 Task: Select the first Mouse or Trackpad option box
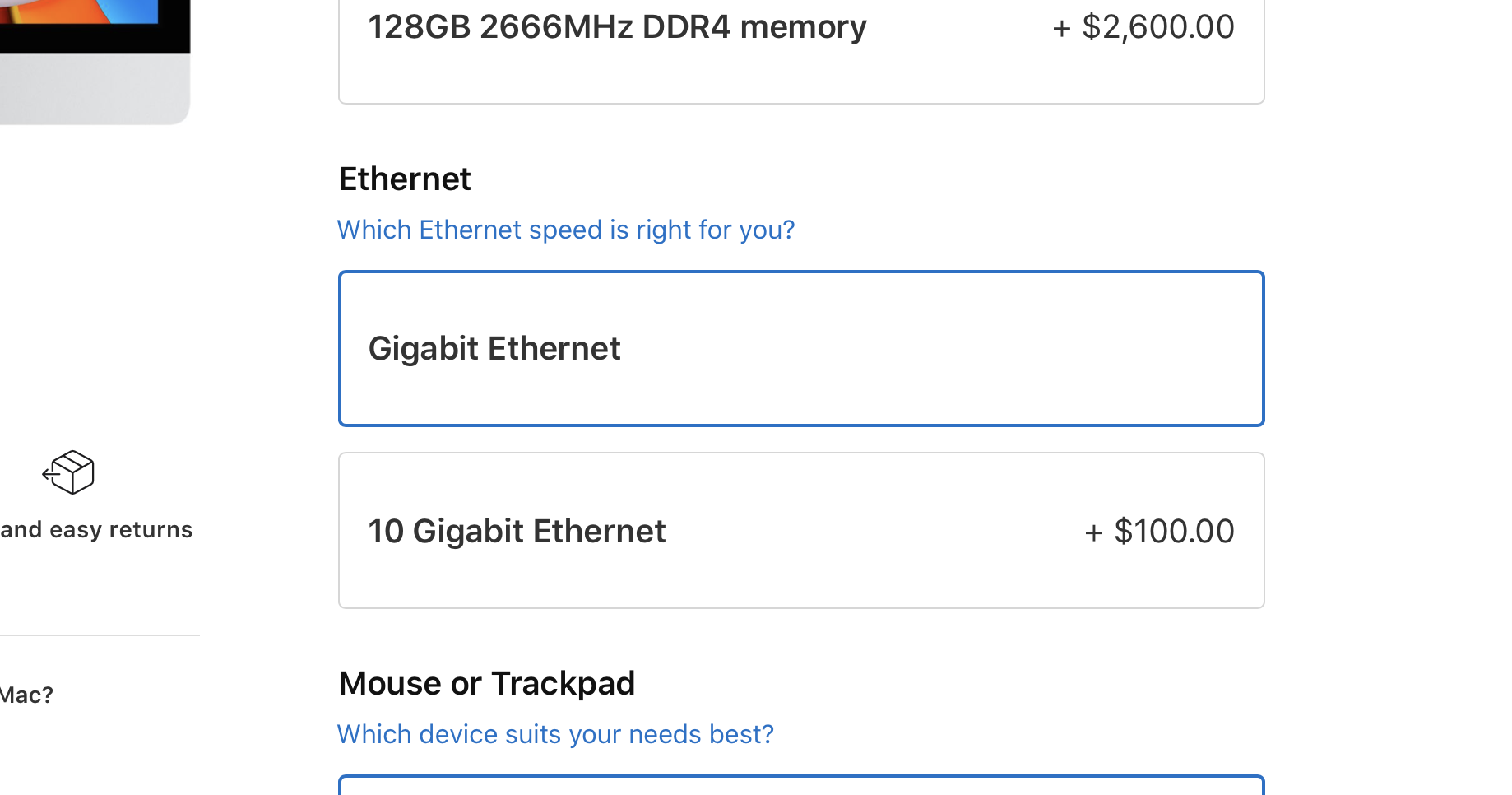click(x=801, y=786)
